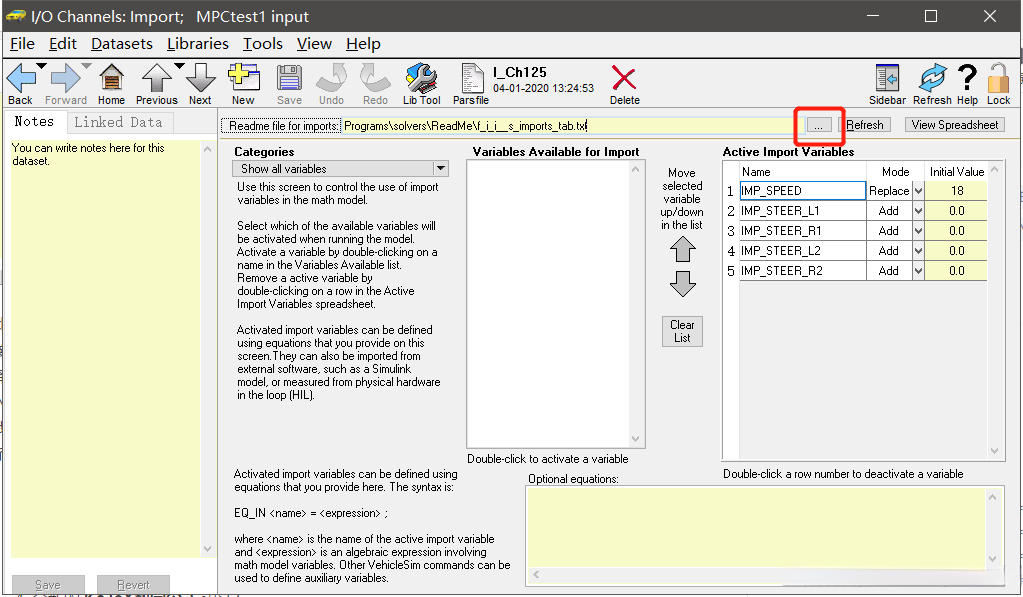1023x597 pixels.
Task: Open Mode dropdown for IMP_SPEED
Action: tap(918, 191)
